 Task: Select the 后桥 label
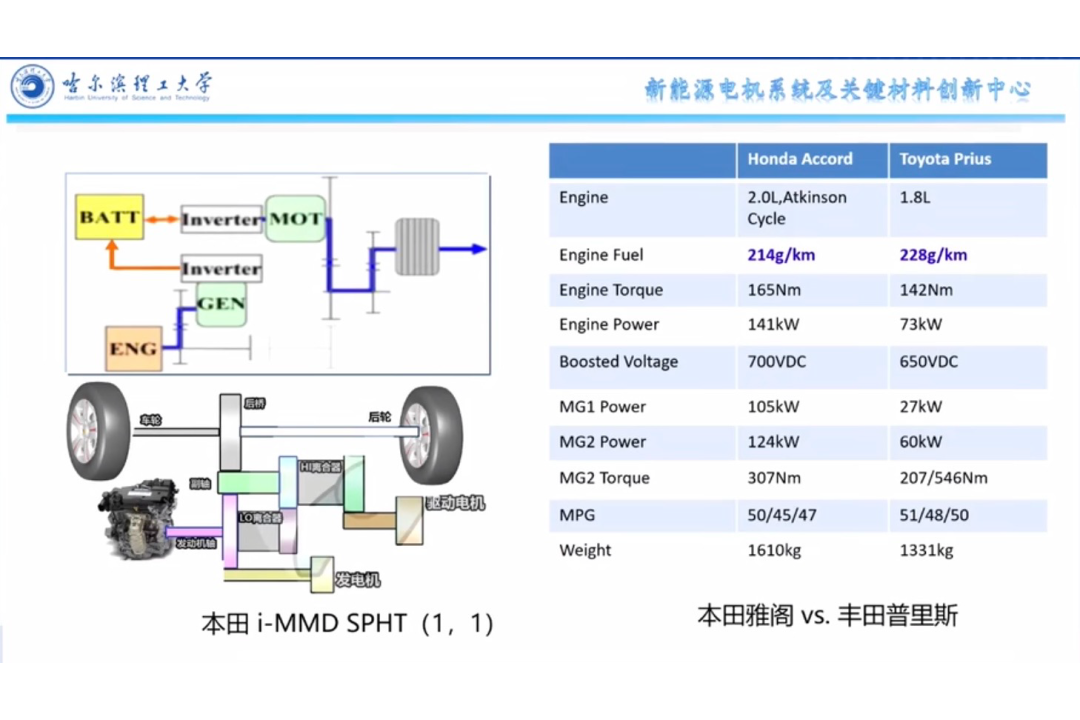[255, 403]
